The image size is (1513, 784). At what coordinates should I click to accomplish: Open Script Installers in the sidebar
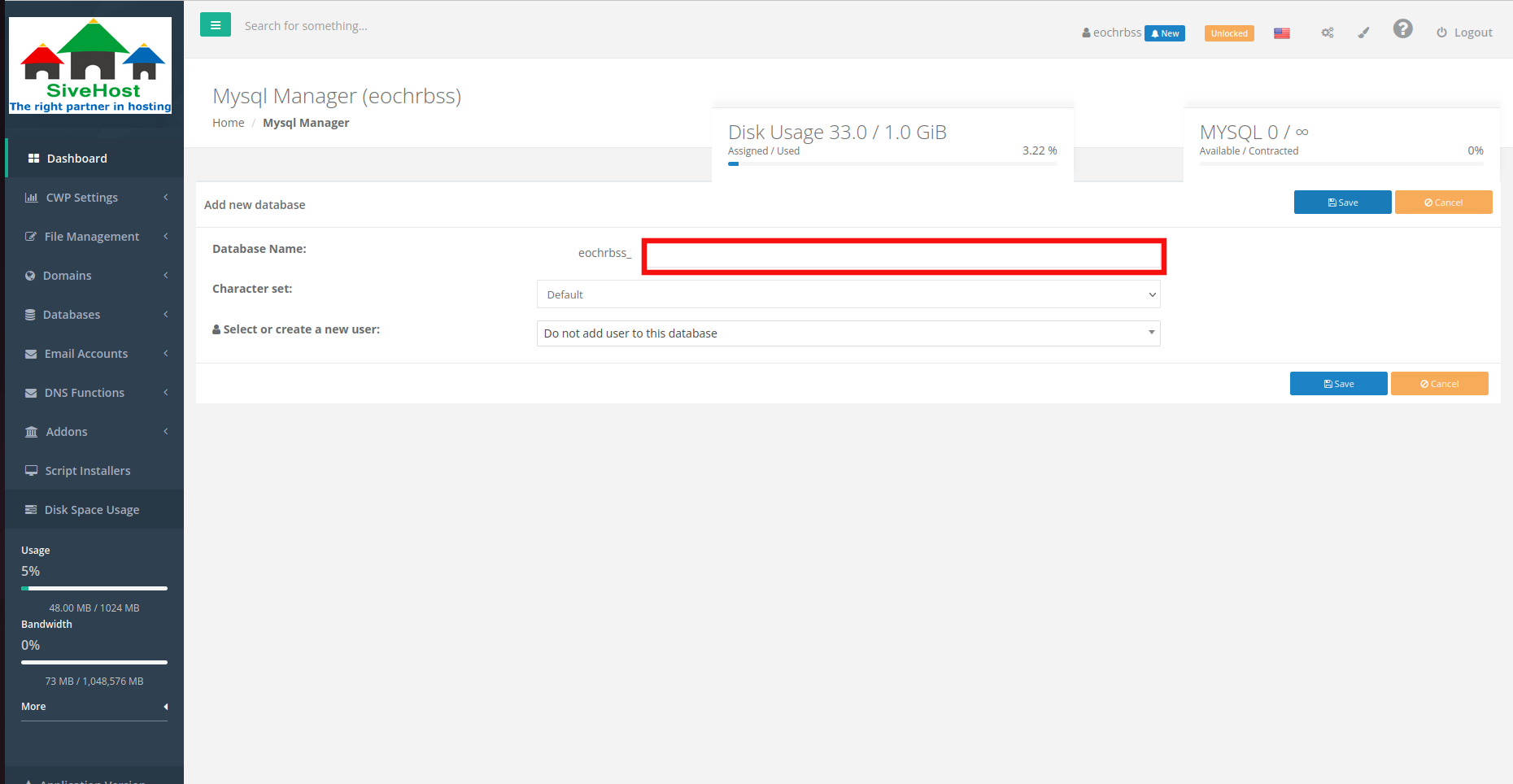tap(94, 470)
